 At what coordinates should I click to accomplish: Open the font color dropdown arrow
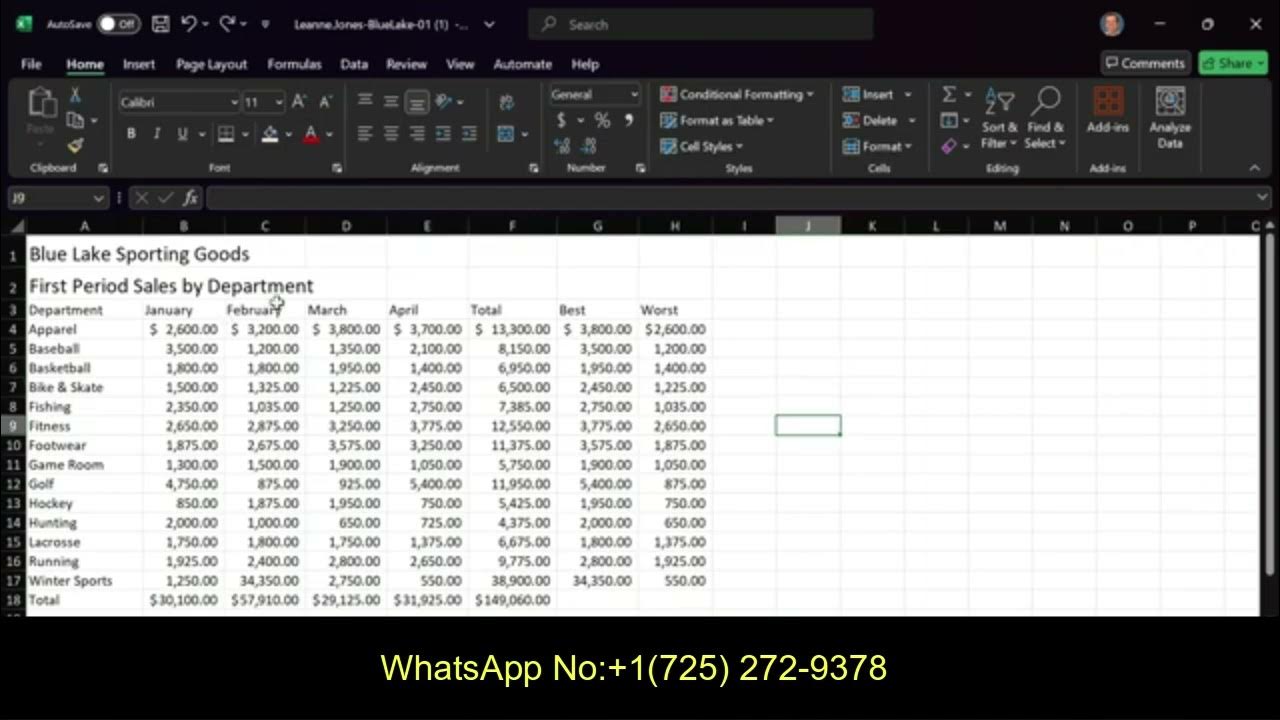[329, 134]
